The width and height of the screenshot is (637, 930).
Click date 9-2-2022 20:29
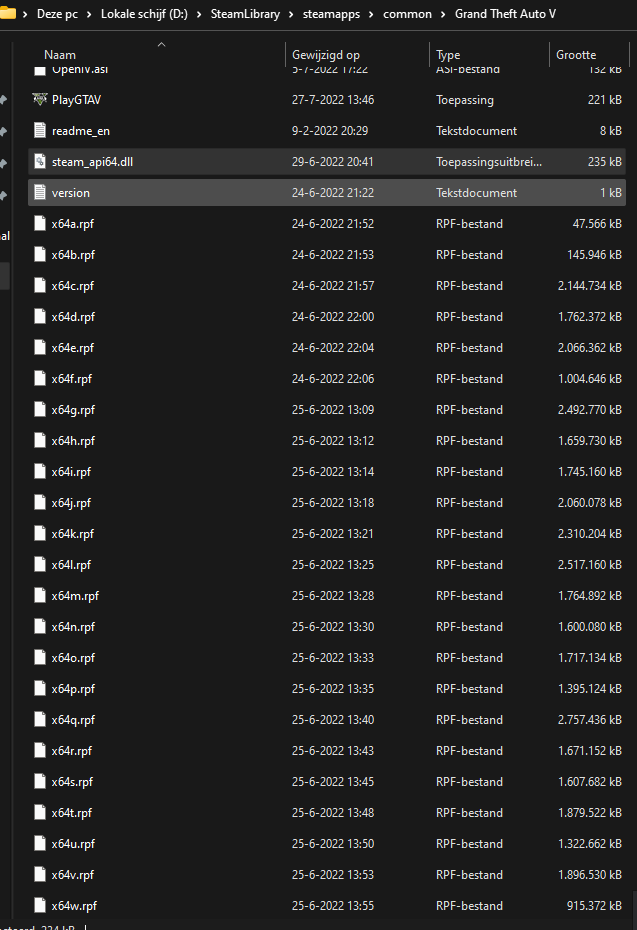pyautogui.click(x=330, y=130)
